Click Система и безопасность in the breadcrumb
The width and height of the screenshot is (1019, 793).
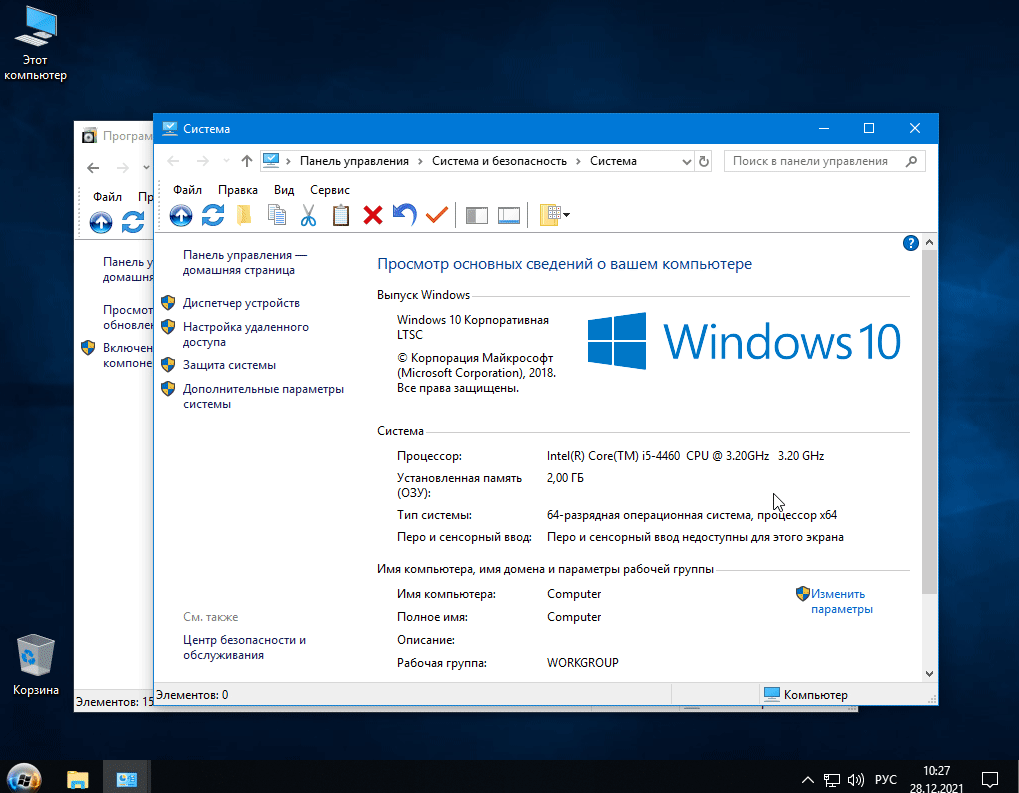point(499,161)
